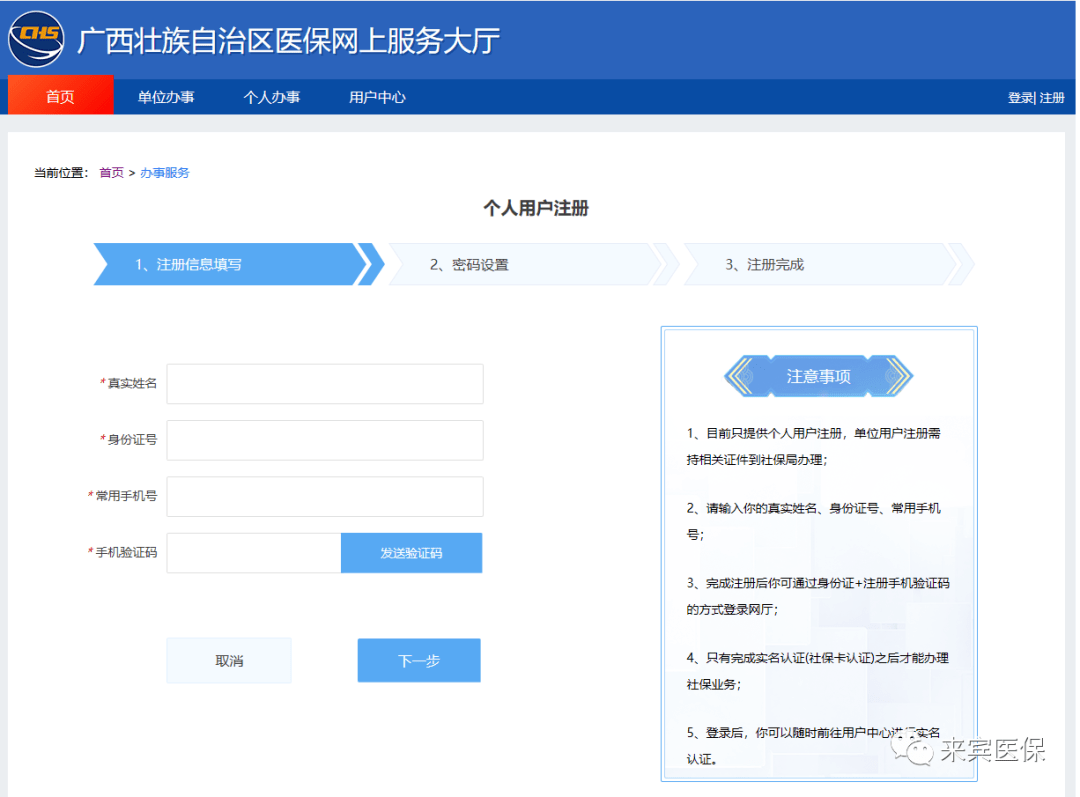
Task: Click the 取消 button
Action: pos(229,661)
